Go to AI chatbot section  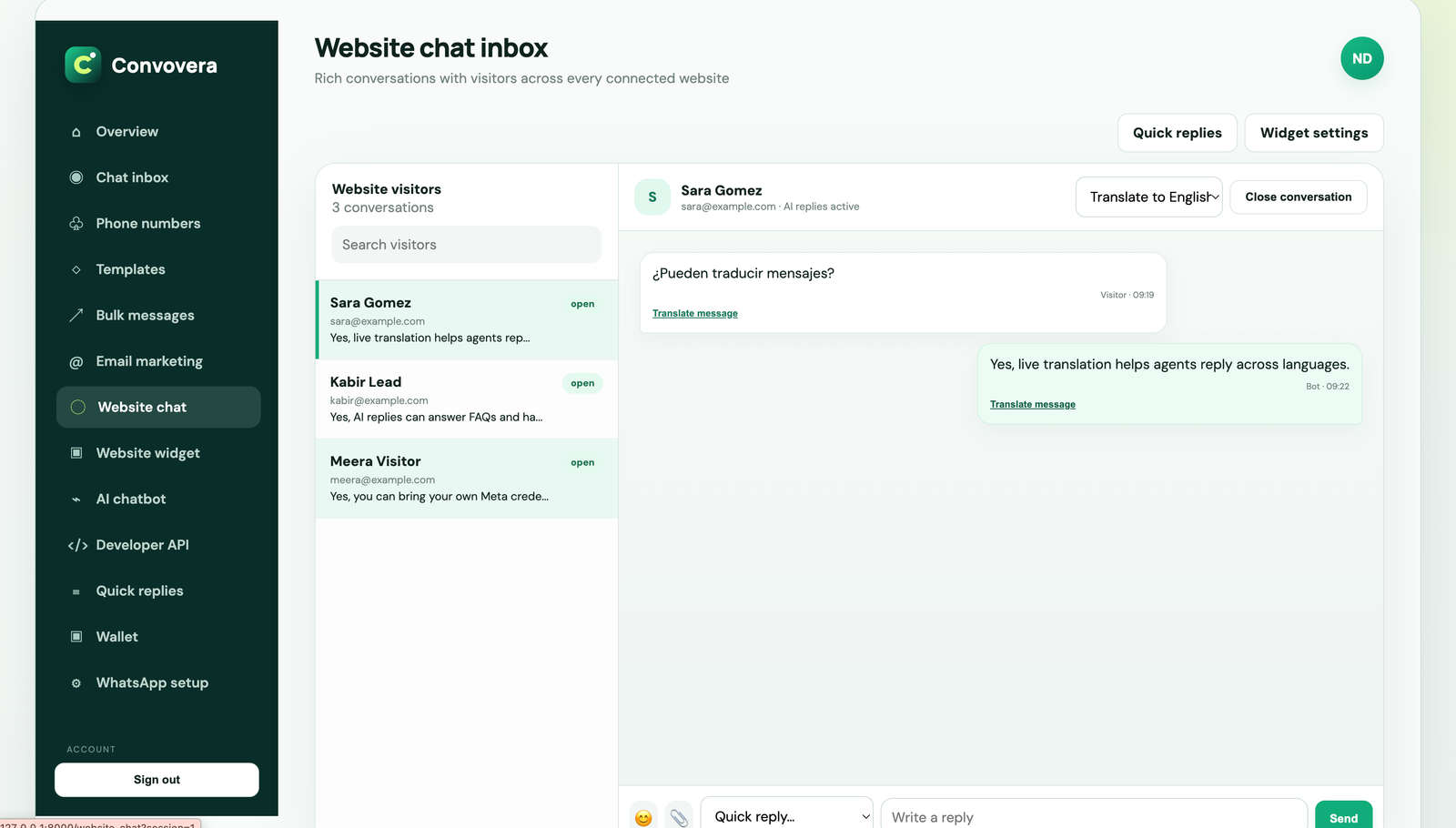pos(158,499)
